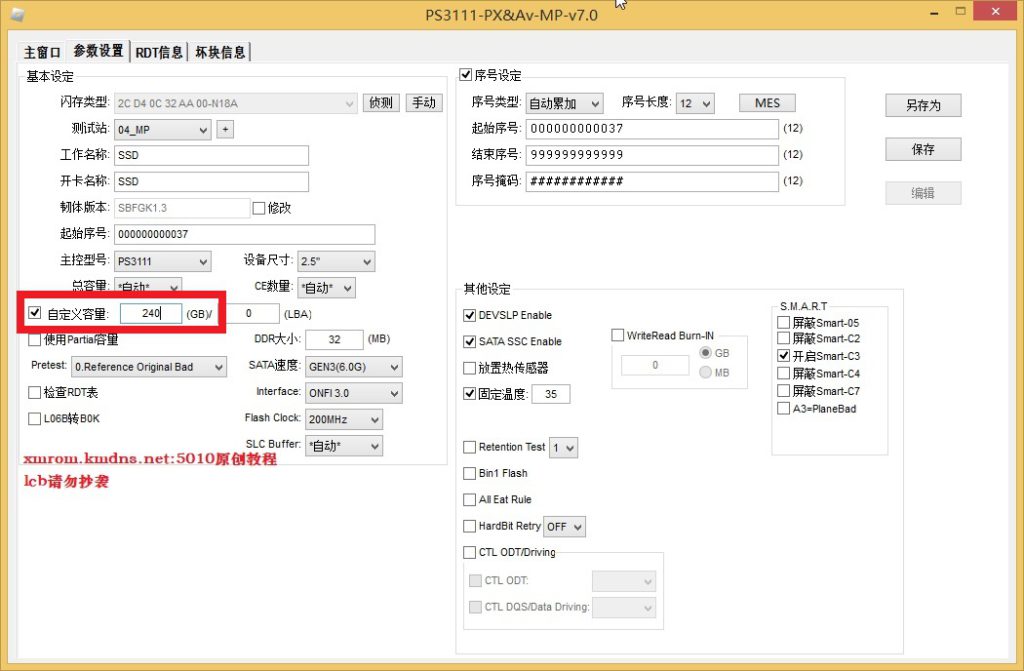Viewport: 1024px width, 671px height.
Task: Click the 保存 button
Action: coord(922,149)
